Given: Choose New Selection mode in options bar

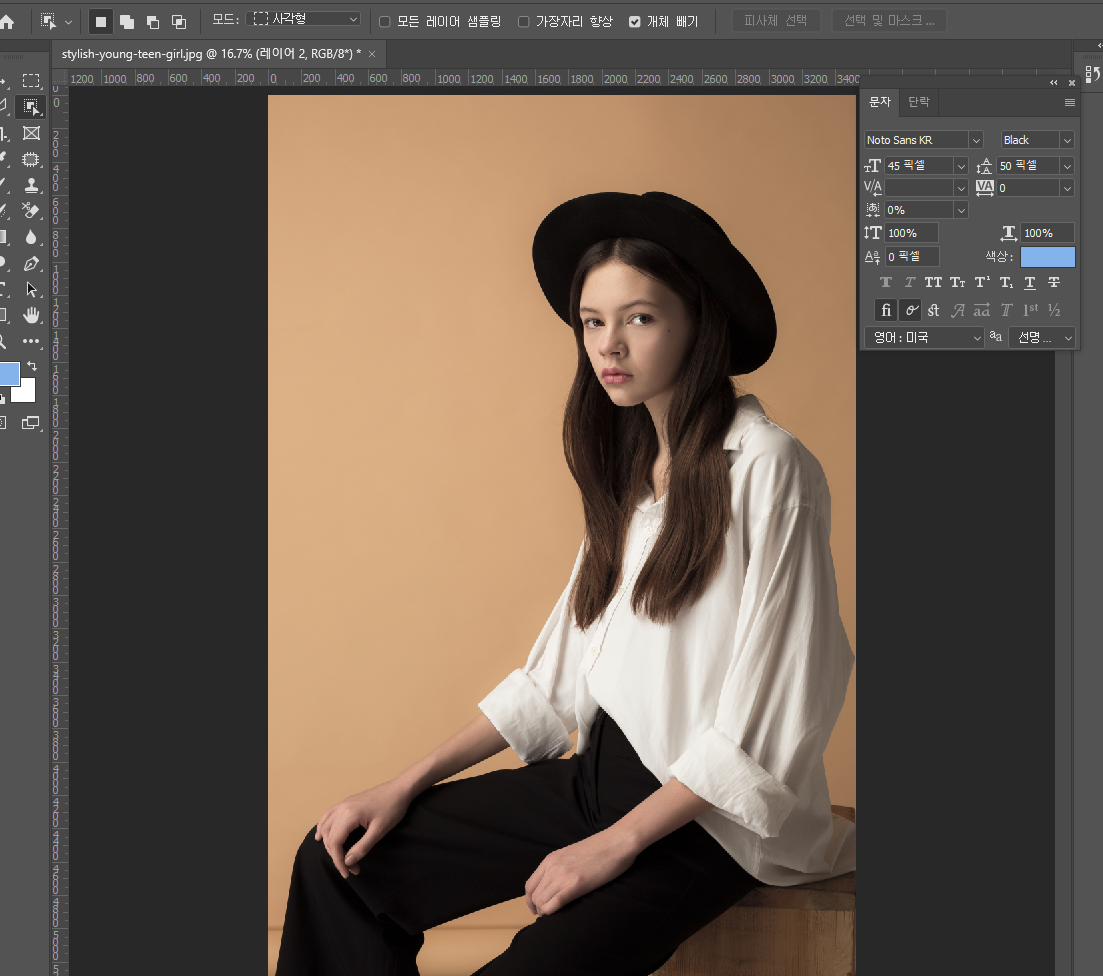Looking at the screenshot, I should [101, 22].
